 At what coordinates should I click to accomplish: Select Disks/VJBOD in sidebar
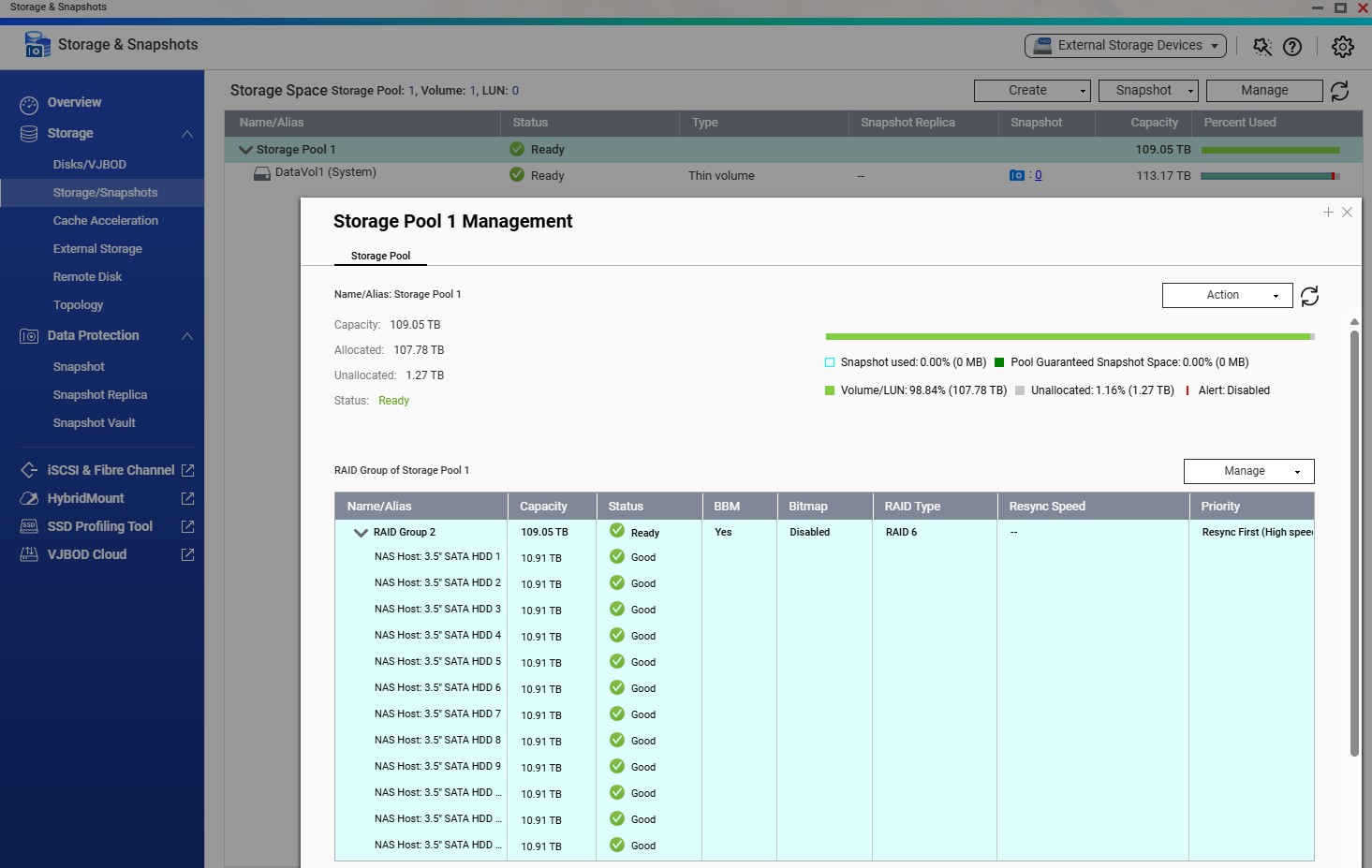pyautogui.click(x=90, y=164)
